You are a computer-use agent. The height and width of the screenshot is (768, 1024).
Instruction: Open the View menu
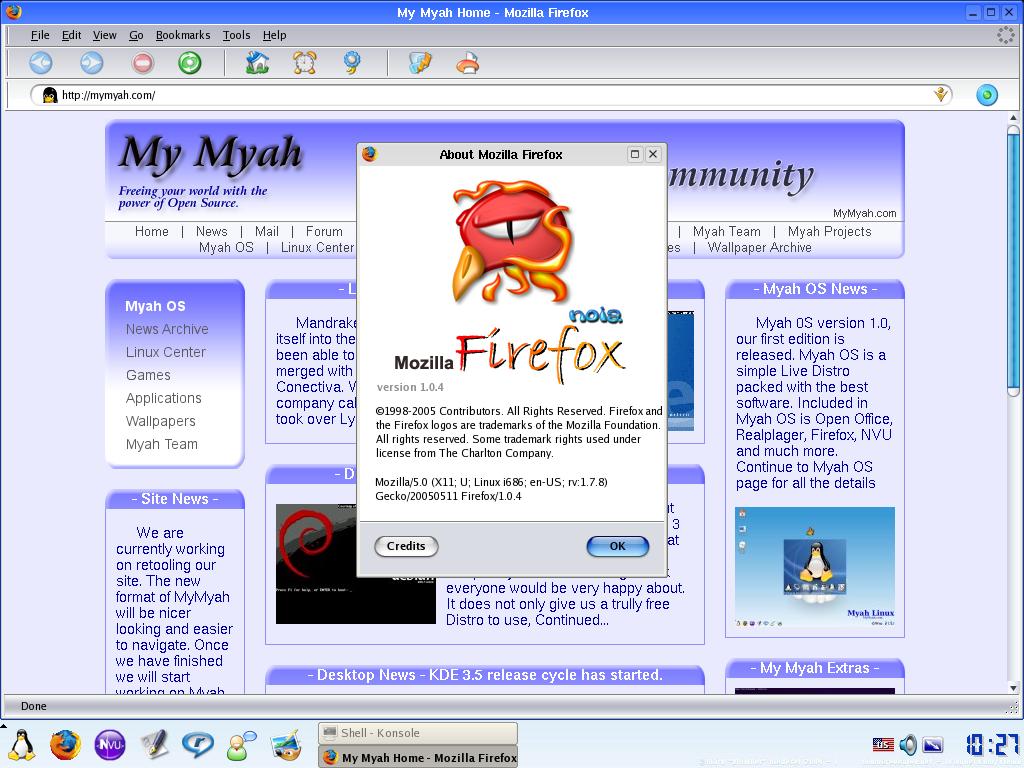104,35
